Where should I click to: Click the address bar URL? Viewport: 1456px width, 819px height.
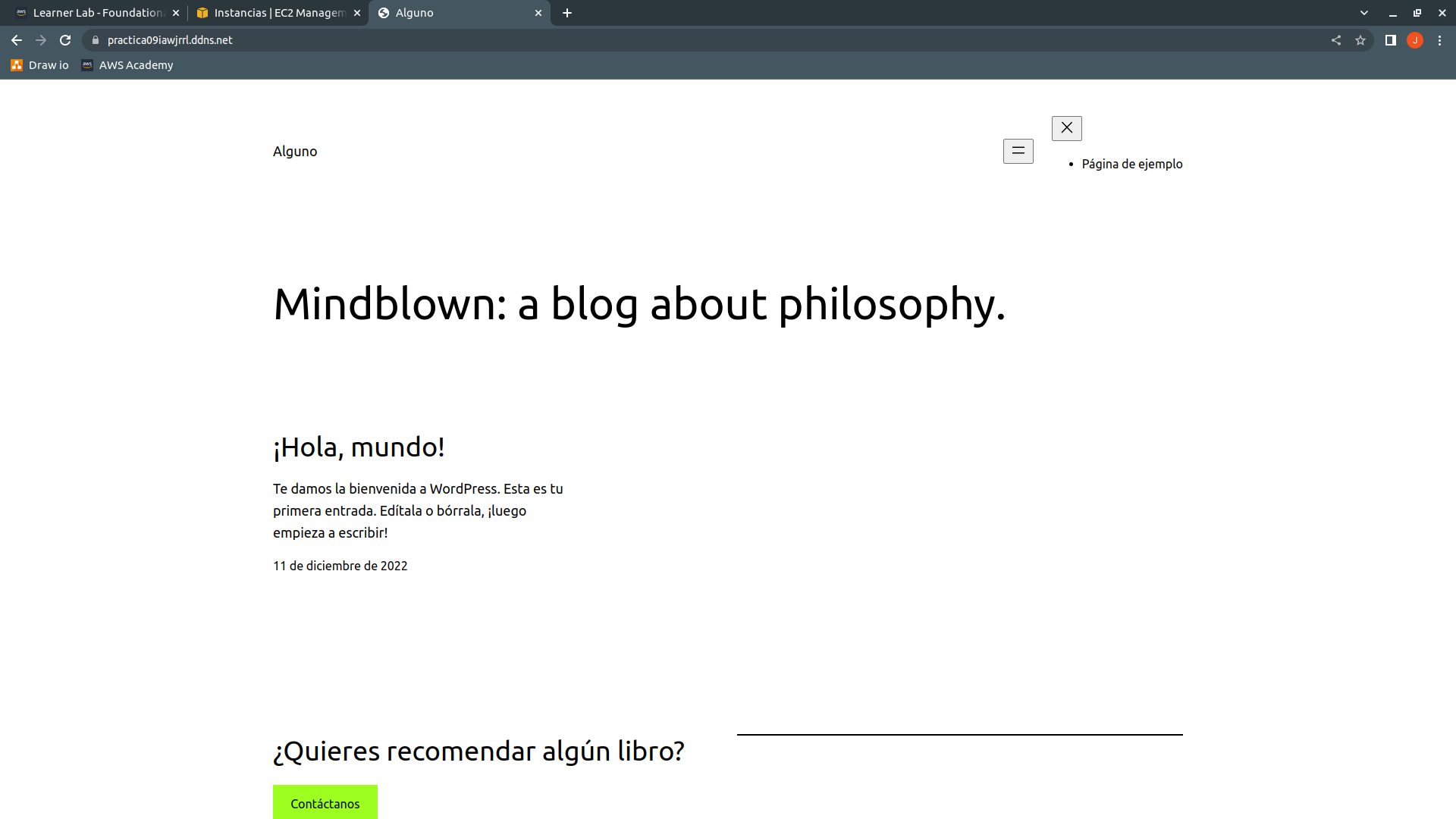coord(170,40)
